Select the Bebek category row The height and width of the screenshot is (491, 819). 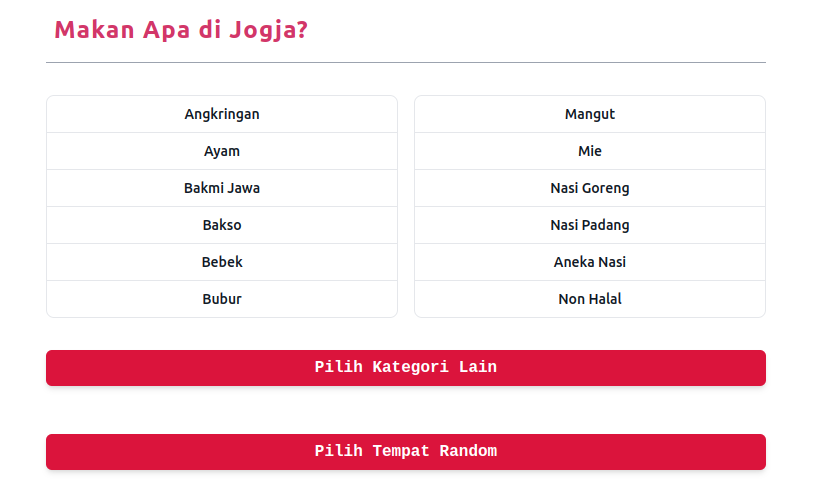(x=222, y=262)
